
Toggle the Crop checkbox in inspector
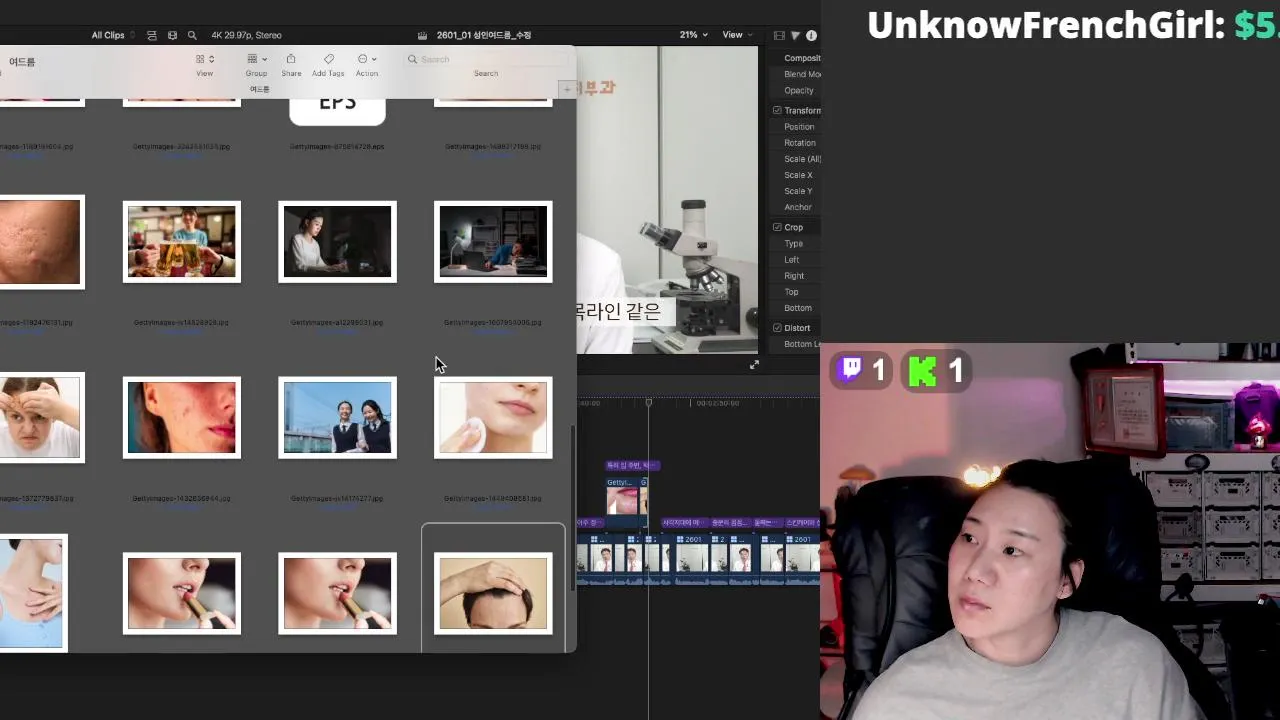coord(777,228)
